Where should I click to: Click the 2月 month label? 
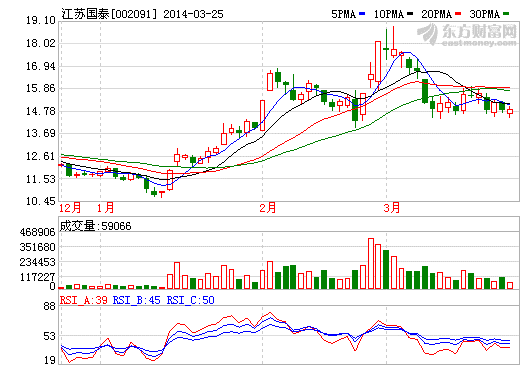click(268, 208)
